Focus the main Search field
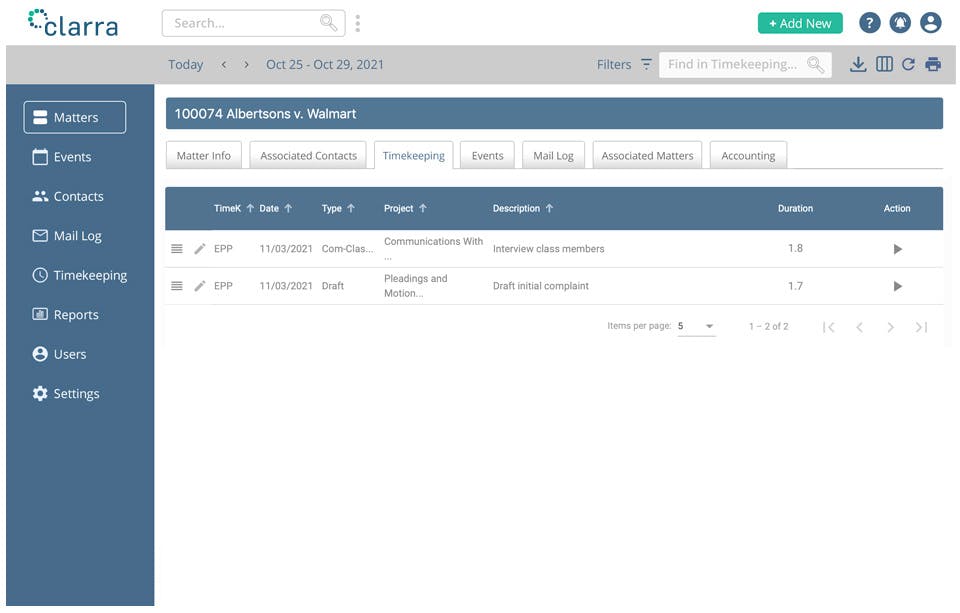960x613 pixels. (x=253, y=23)
